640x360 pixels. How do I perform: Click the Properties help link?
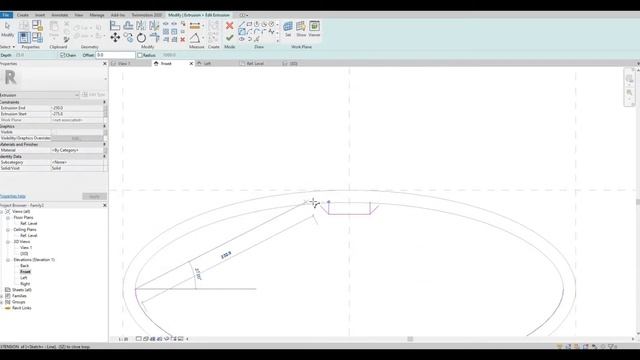13,196
